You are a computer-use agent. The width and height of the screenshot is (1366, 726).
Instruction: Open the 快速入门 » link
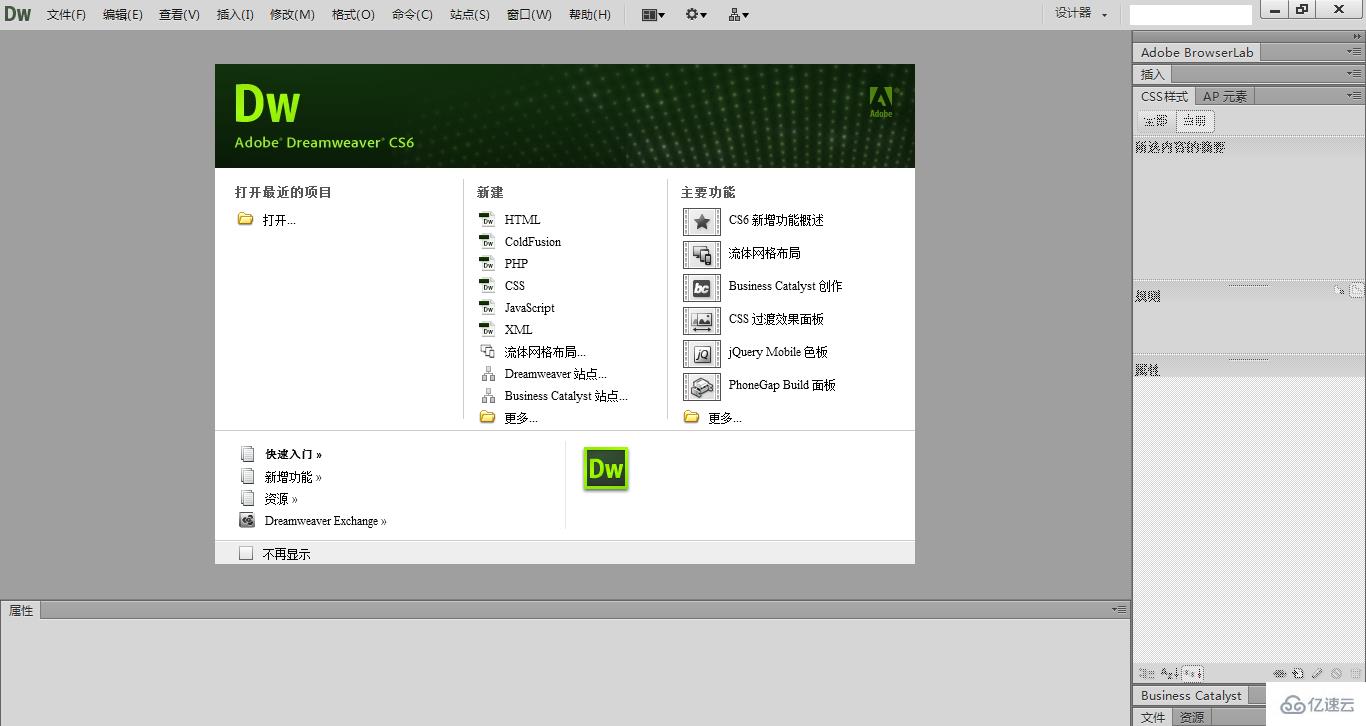(x=293, y=454)
